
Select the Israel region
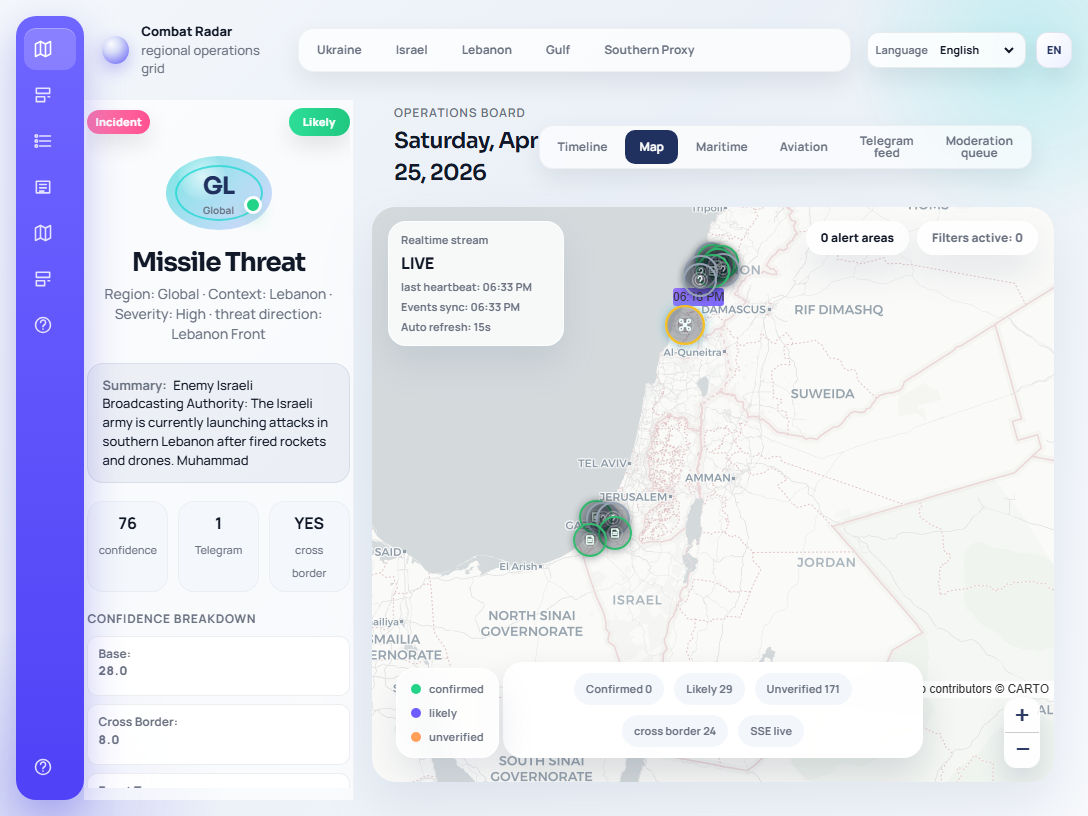tap(411, 50)
